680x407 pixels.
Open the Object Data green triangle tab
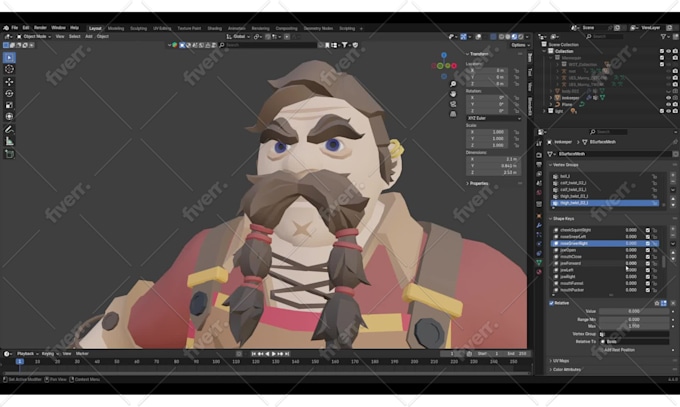[x=539, y=262]
